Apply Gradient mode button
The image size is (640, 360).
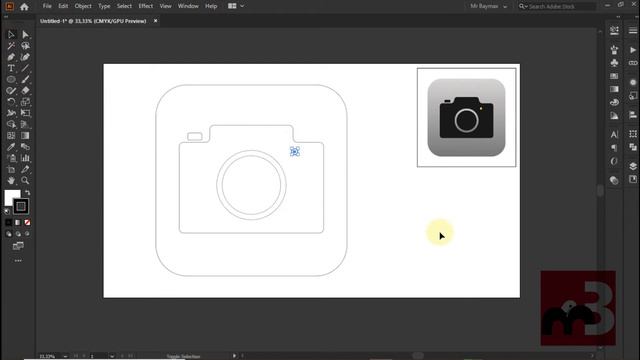18,222
